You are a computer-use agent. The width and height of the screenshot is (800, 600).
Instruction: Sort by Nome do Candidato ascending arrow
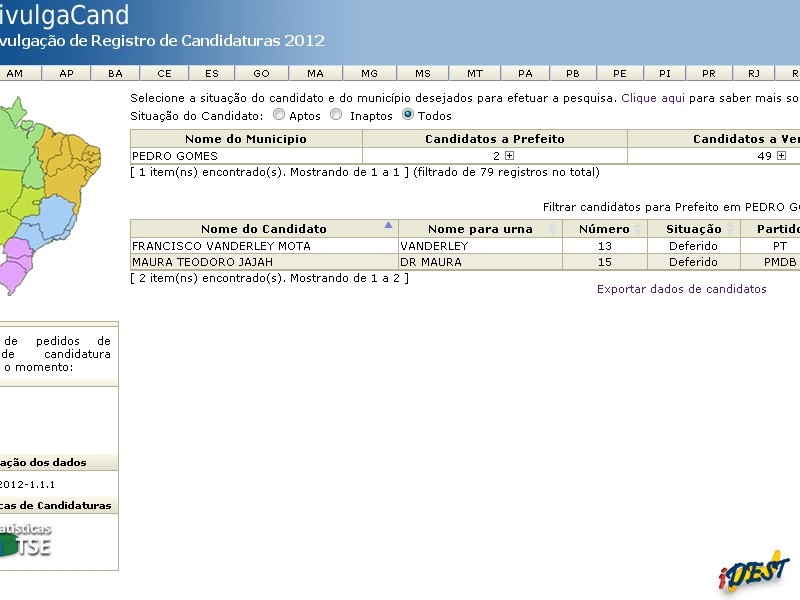[x=388, y=224]
